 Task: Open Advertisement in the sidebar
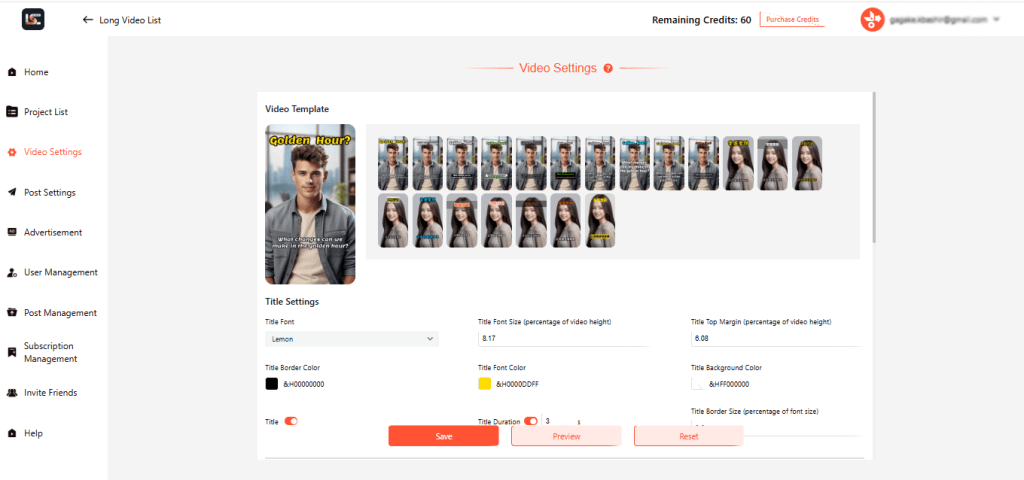53,232
